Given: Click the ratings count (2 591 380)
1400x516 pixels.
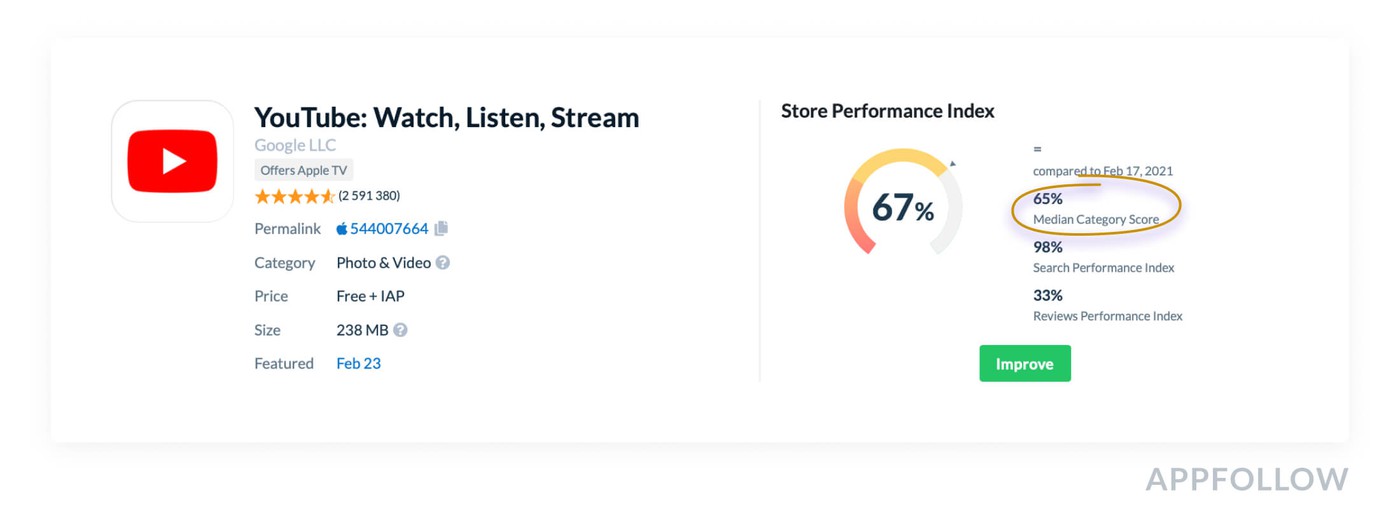Looking at the screenshot, I should pyautogui.click(x=369, y=195).
